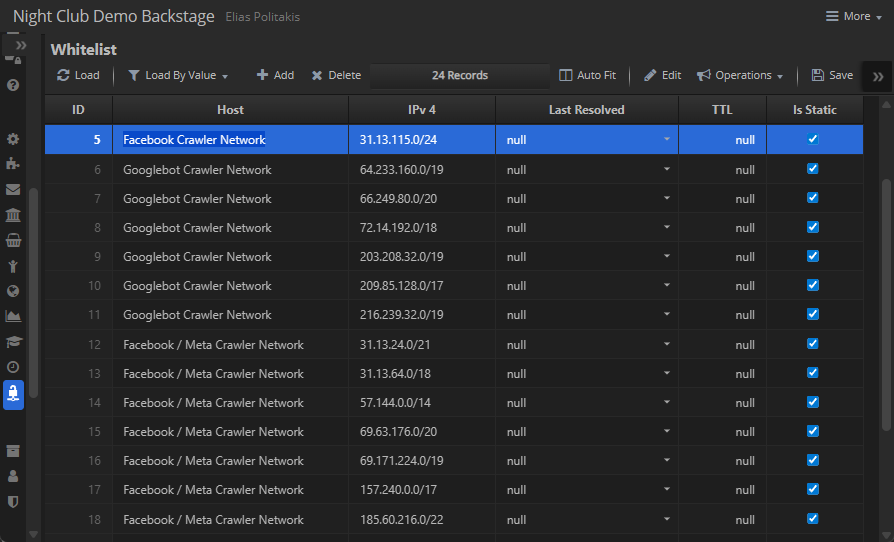Viewport: 894px width, 542px height.
Task: Click the help question mark sidebar icon
Action: click(13, 85)
